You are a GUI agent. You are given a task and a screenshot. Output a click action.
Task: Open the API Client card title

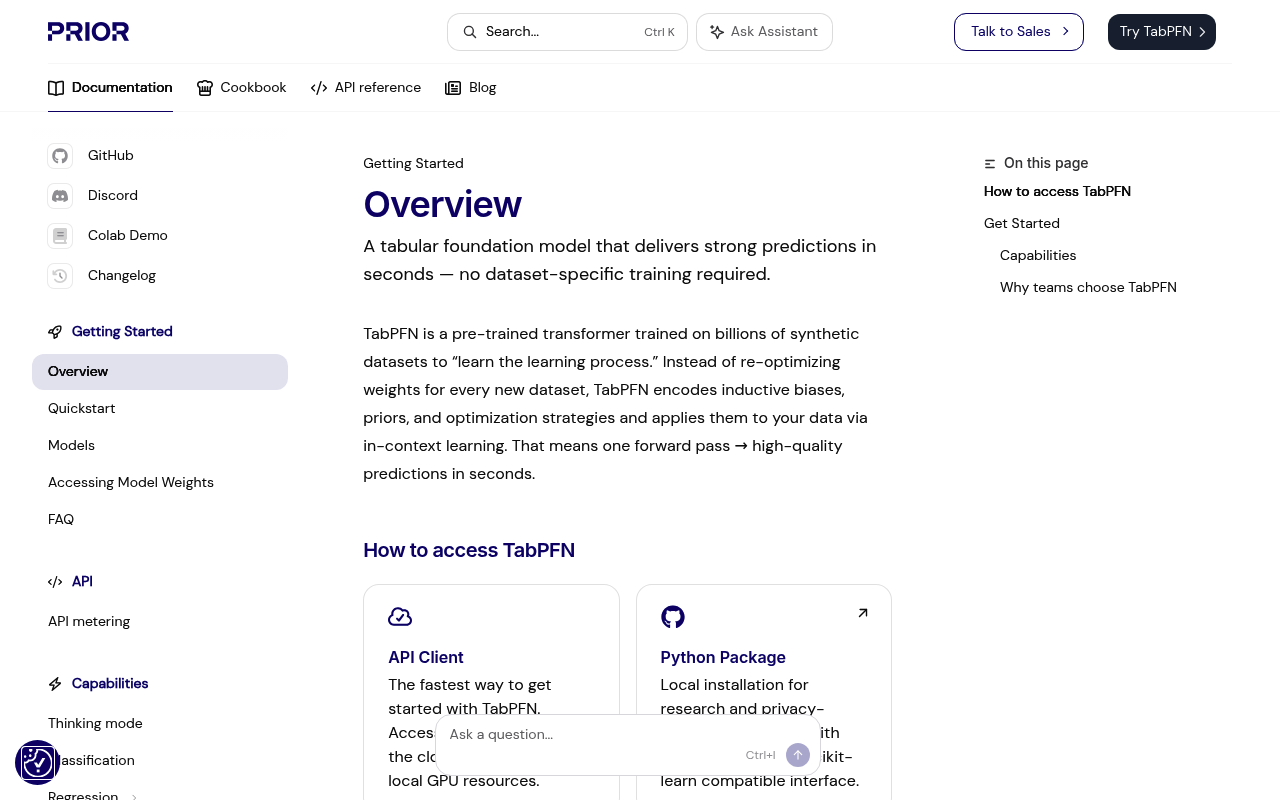426,658
